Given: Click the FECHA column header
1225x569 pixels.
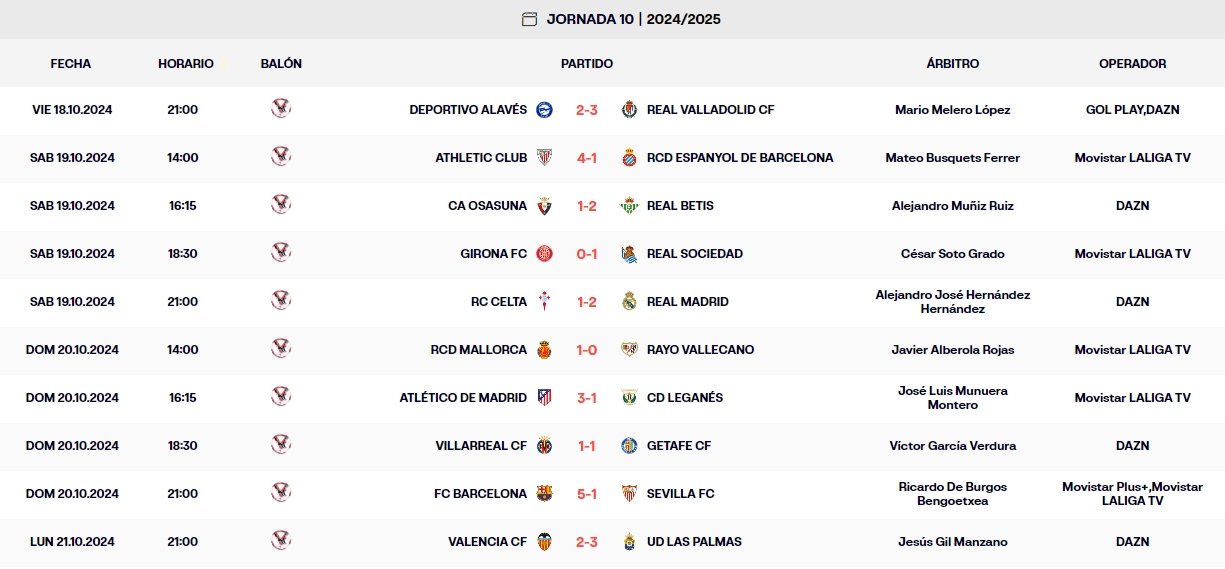Looking at the screenshot, I should click(x=71, y=64).
